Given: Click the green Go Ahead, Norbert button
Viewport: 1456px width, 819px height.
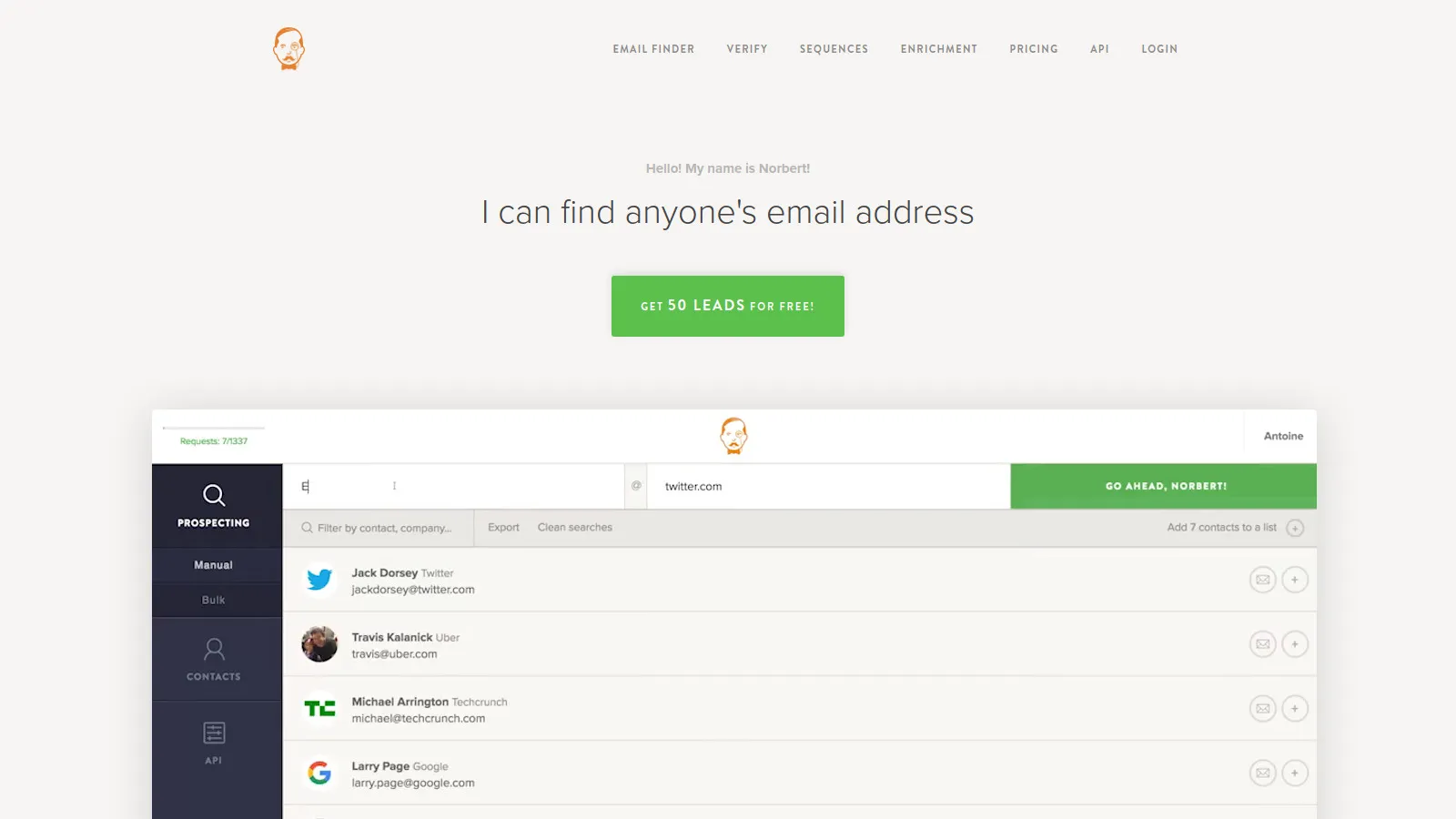Looking at the screenshot, I should point(1164,486).
